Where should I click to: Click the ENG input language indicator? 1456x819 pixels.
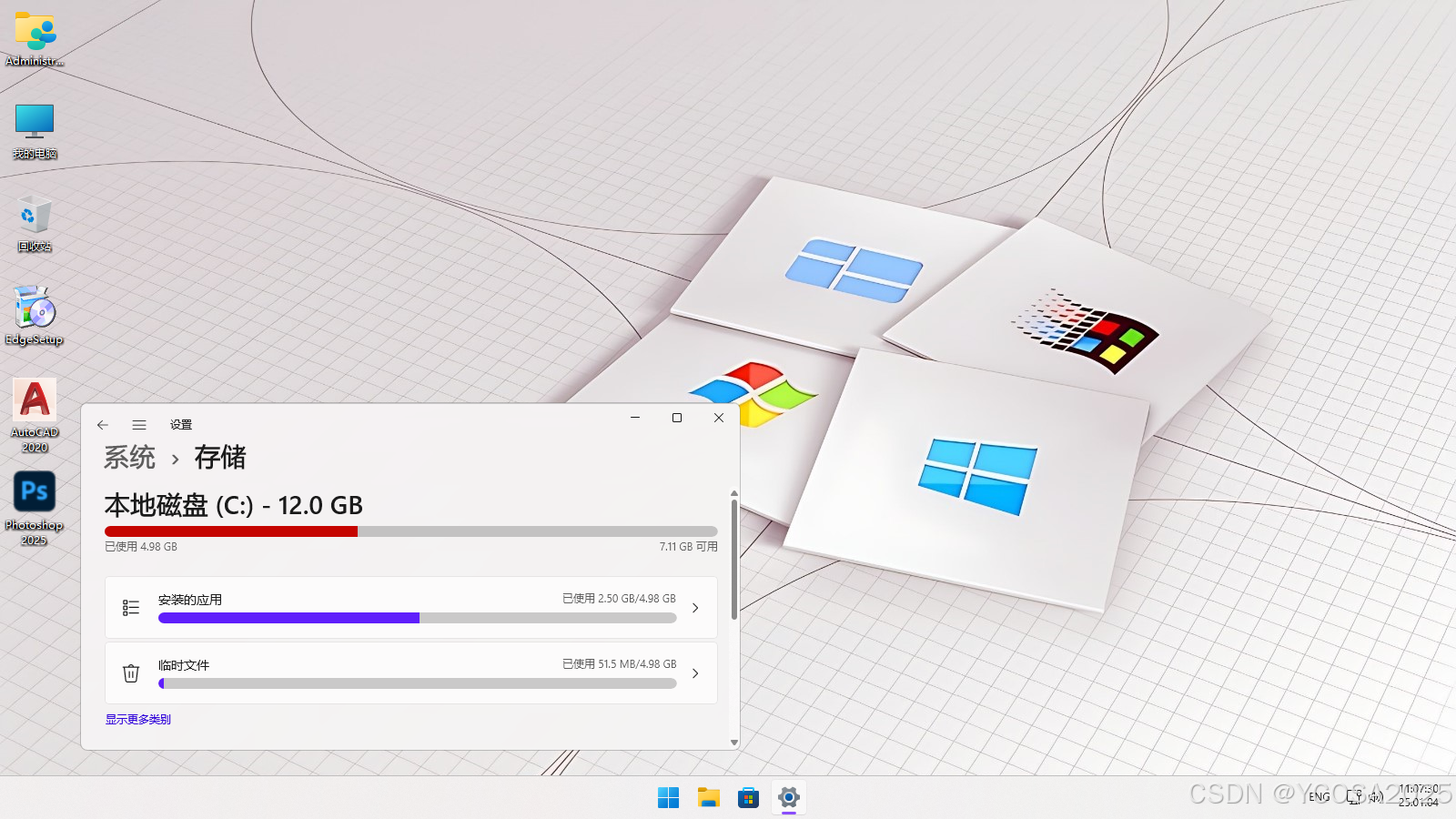click(x=1319, y=797)
